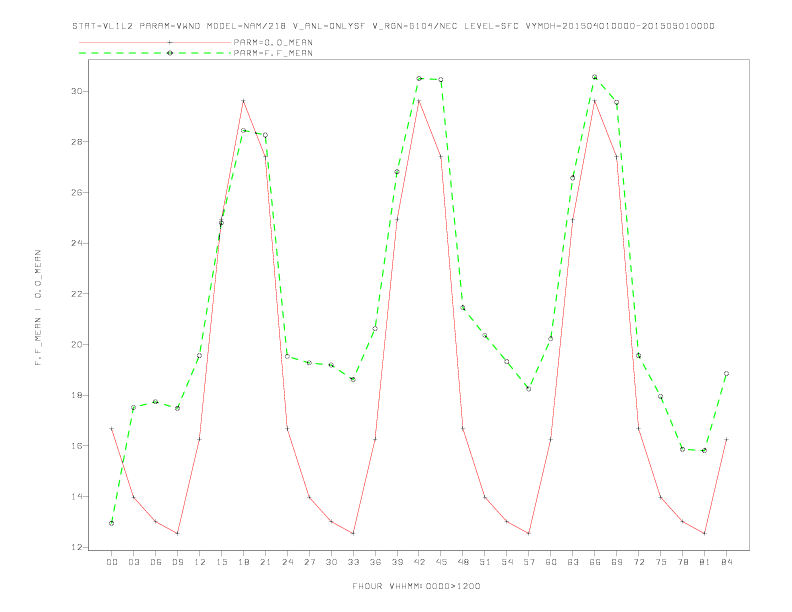The width and height of the screenshot is (792, 612).
Task: Click the 18 tick label on y-axis
Action: point(77,395)
